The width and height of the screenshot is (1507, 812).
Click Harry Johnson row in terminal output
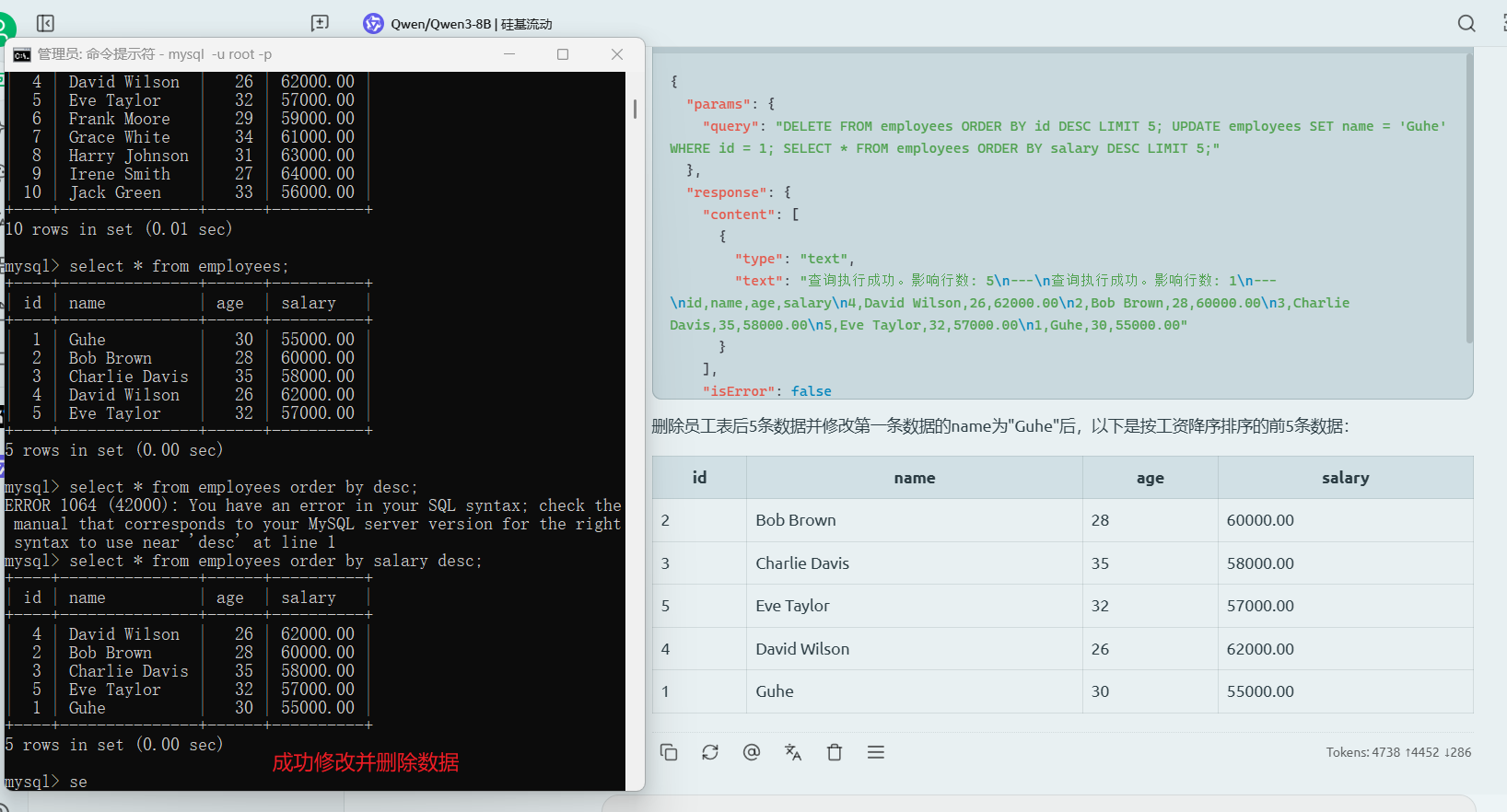pos(189,156)
